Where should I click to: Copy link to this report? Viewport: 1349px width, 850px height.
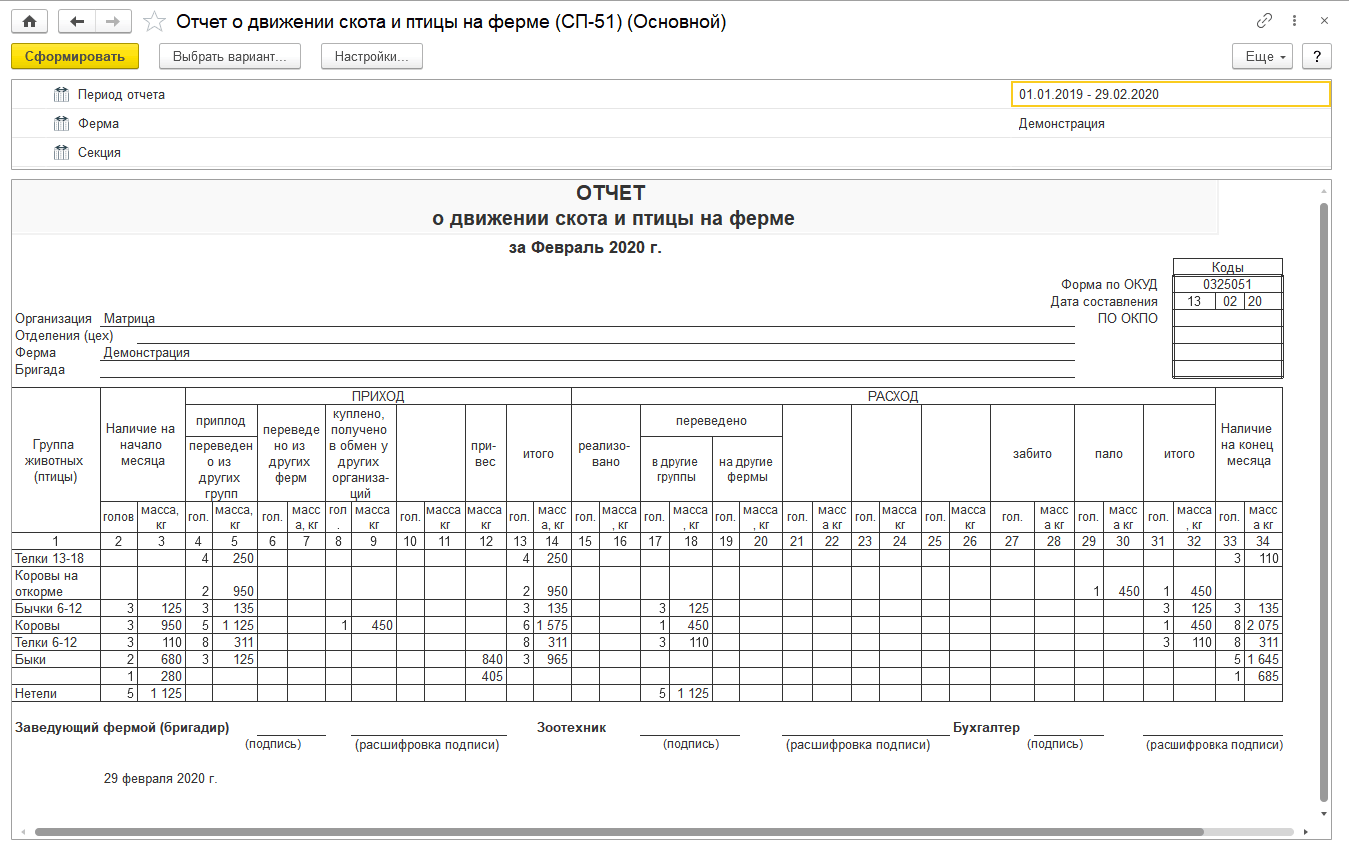tap(1265, 21)
